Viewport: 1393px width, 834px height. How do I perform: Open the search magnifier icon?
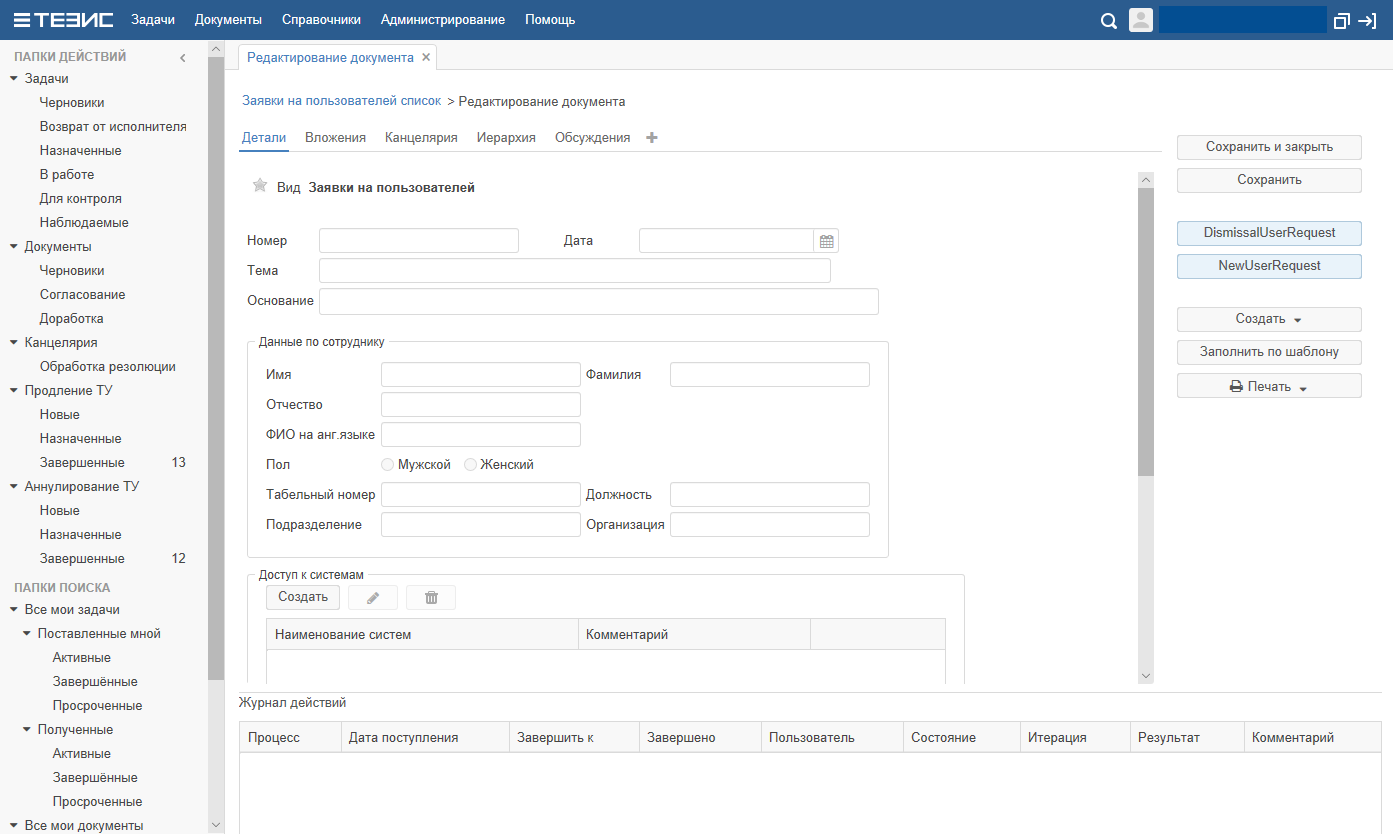[x=1108, y=21]
